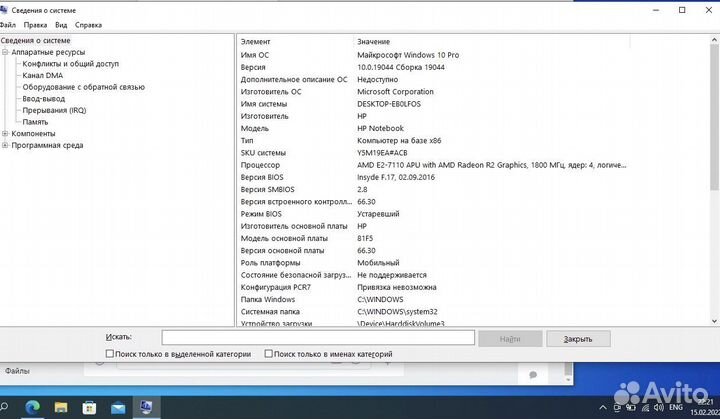720x419 pixels.
Task: Click the 'Искать' search input field
Action: 318,338
